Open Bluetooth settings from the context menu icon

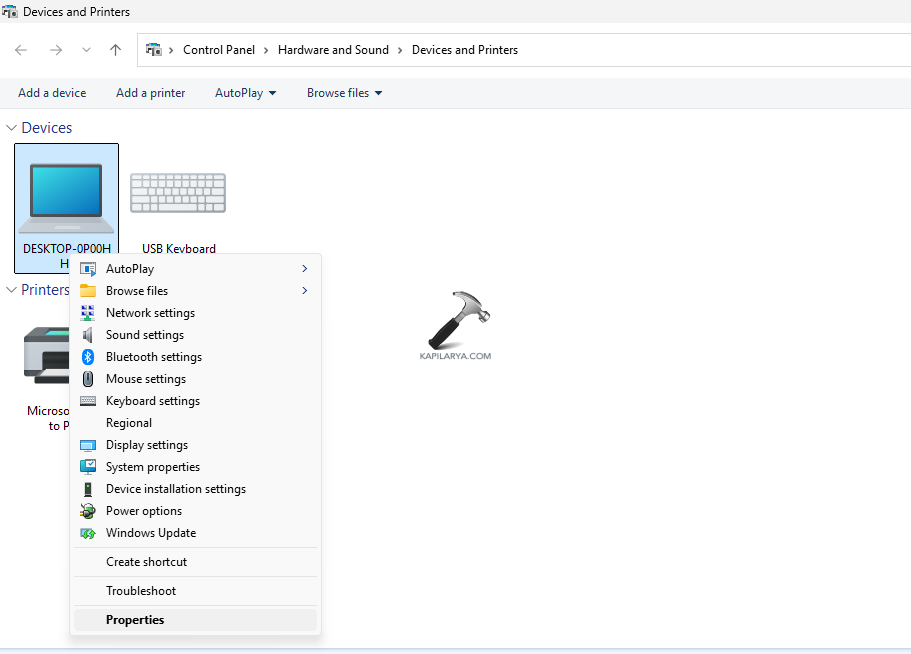click(x=88, y=357)
